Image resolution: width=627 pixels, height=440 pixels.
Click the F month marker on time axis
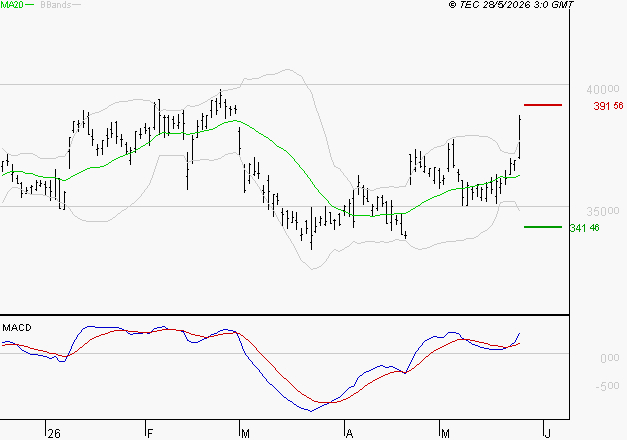150,433
